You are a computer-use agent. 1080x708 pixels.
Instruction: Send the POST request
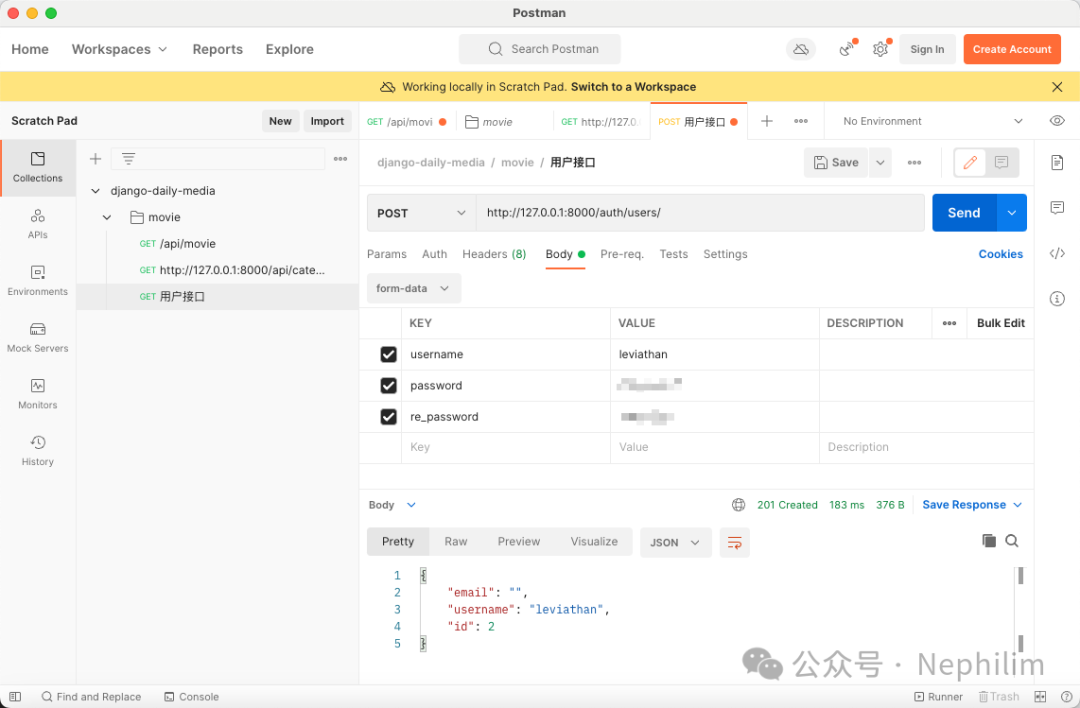(964, 213)
